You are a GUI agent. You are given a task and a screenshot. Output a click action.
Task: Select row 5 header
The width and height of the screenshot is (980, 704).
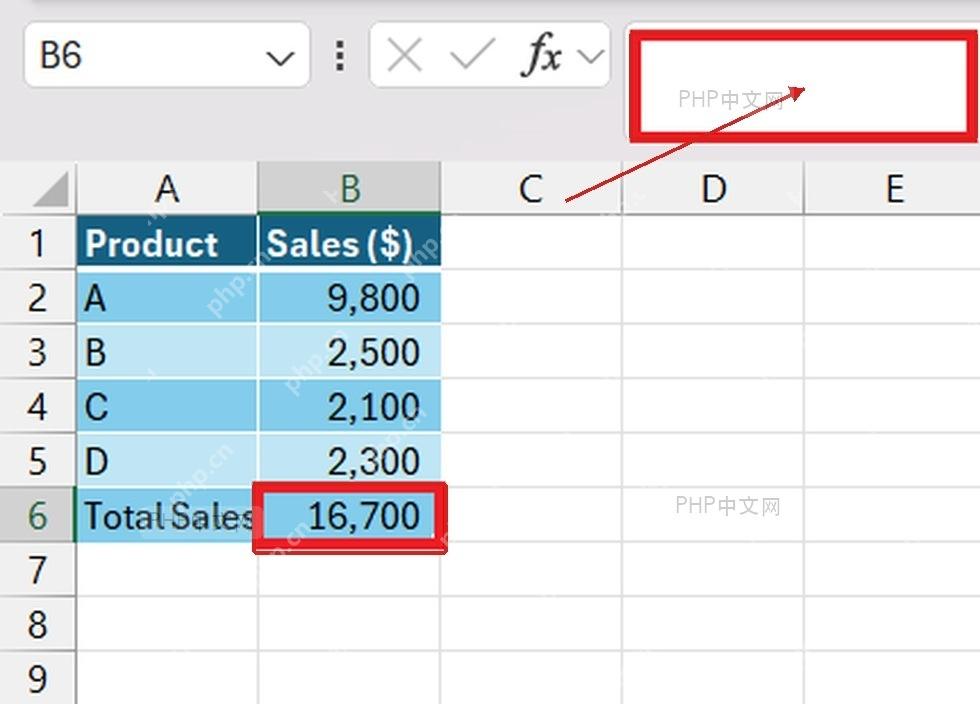tap(38, 460)
